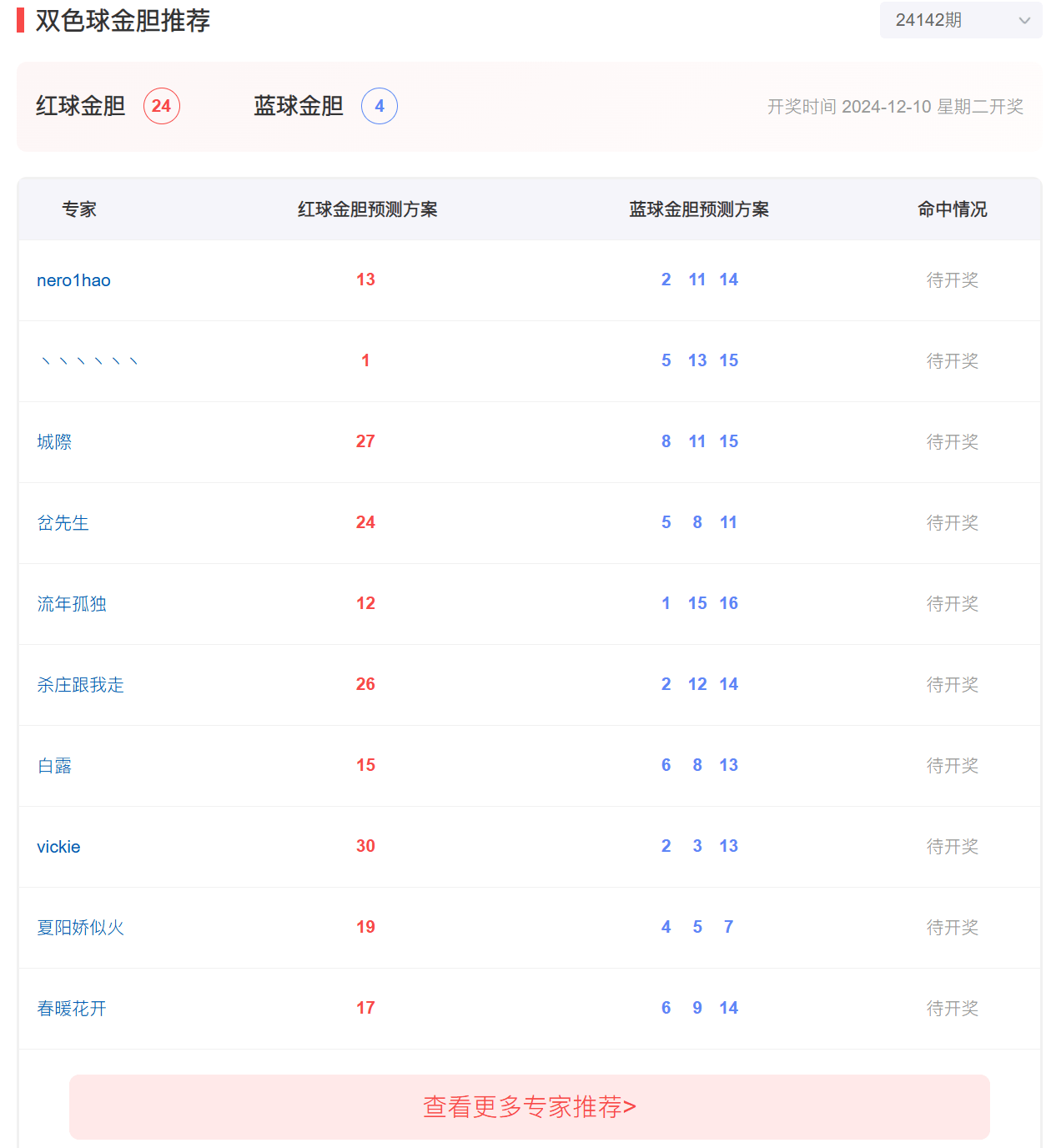Select red ball 19 in 夏阳娇似火 row
Screen dimensions: 1046x1148
[x=365, y=927]
